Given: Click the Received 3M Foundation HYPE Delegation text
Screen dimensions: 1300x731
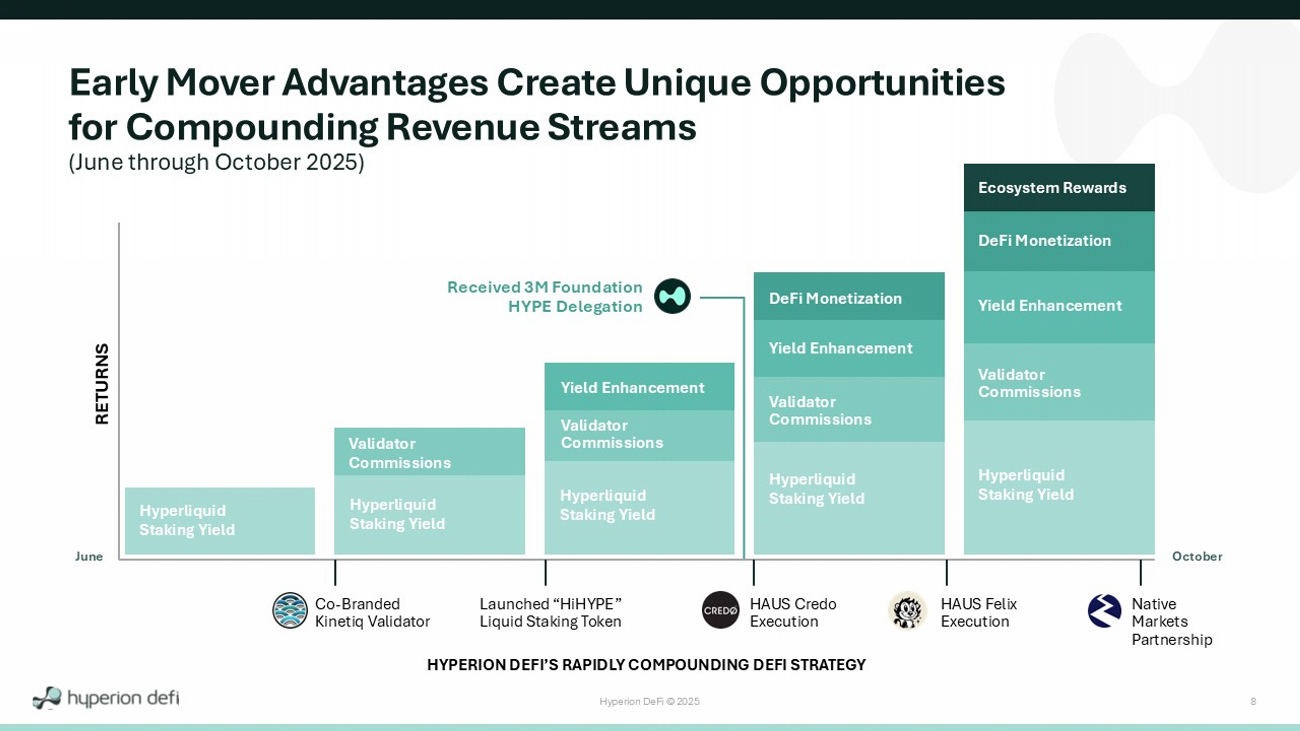Looking at the screenshot, I should click(x=545, y=297).
